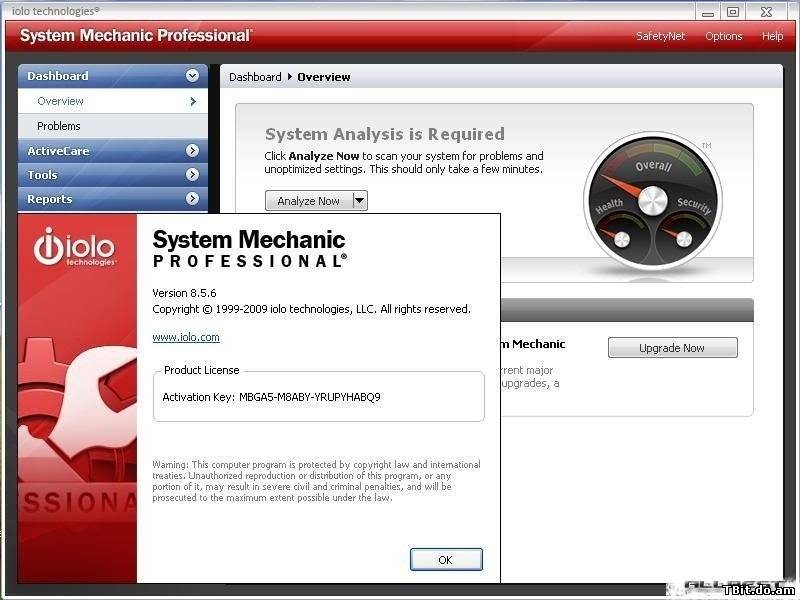Open the Options menu
The width and height of the screenshot is (800, 600).
tap(723, 36)
